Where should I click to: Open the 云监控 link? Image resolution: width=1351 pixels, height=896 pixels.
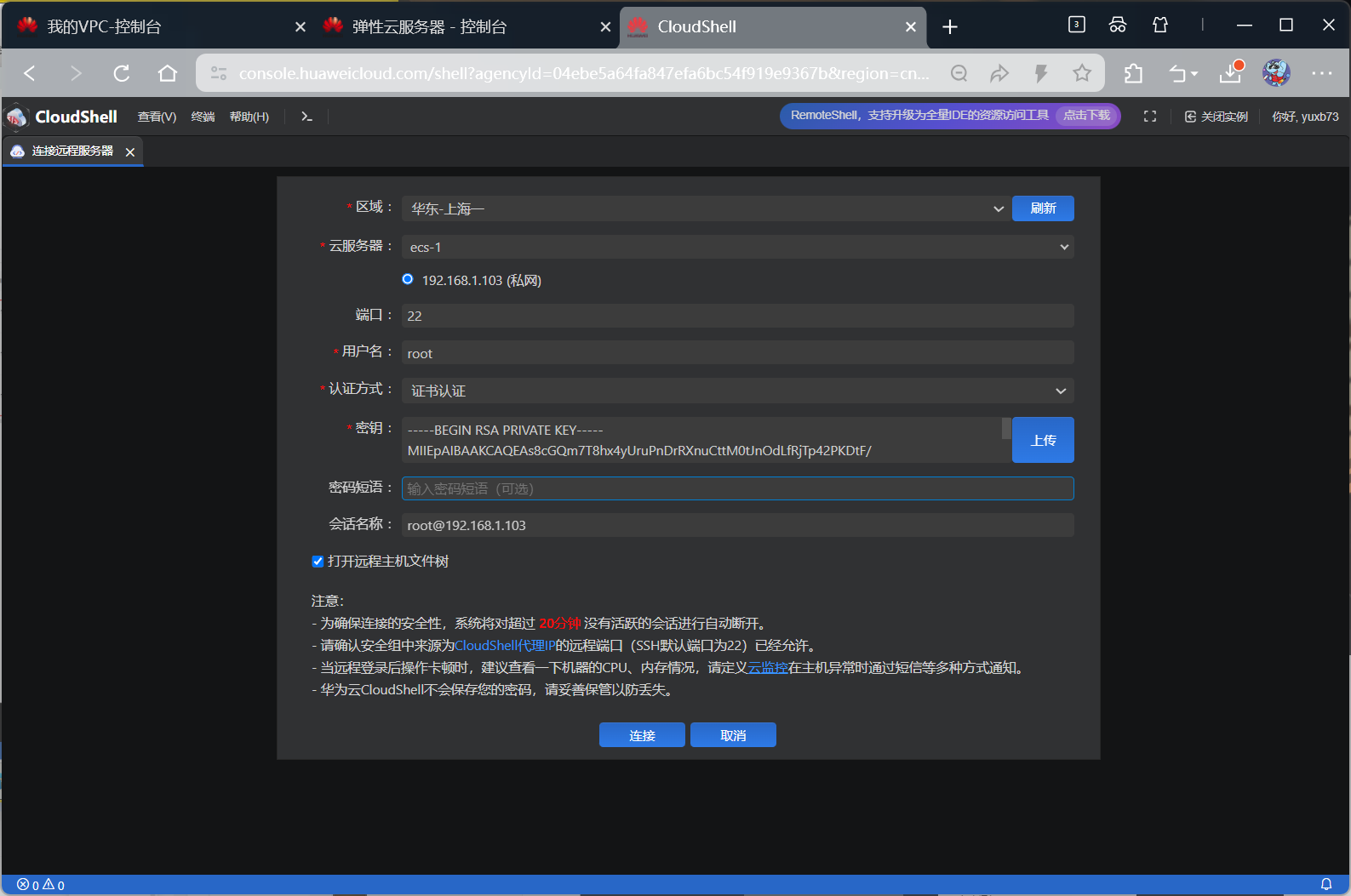click(768, 667)
